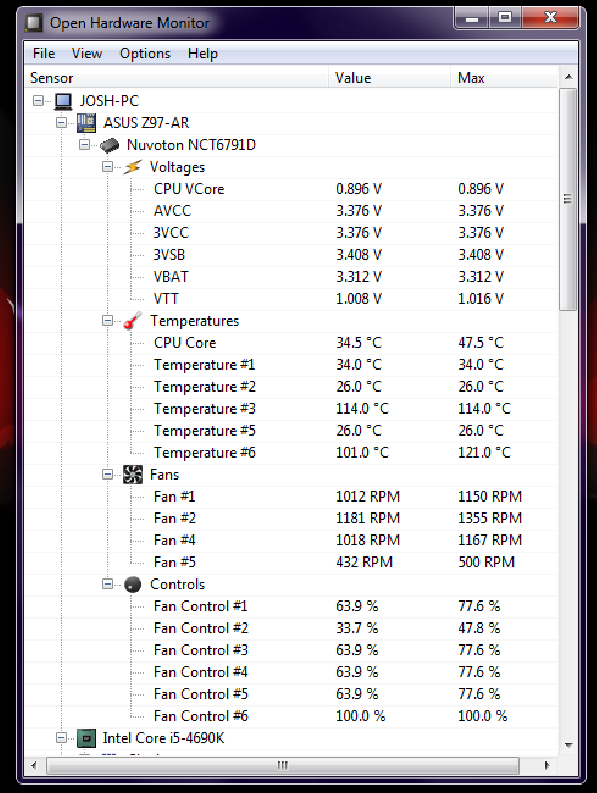Select the Fan Control #2 row
597x793 pixels.
(292, 628)
